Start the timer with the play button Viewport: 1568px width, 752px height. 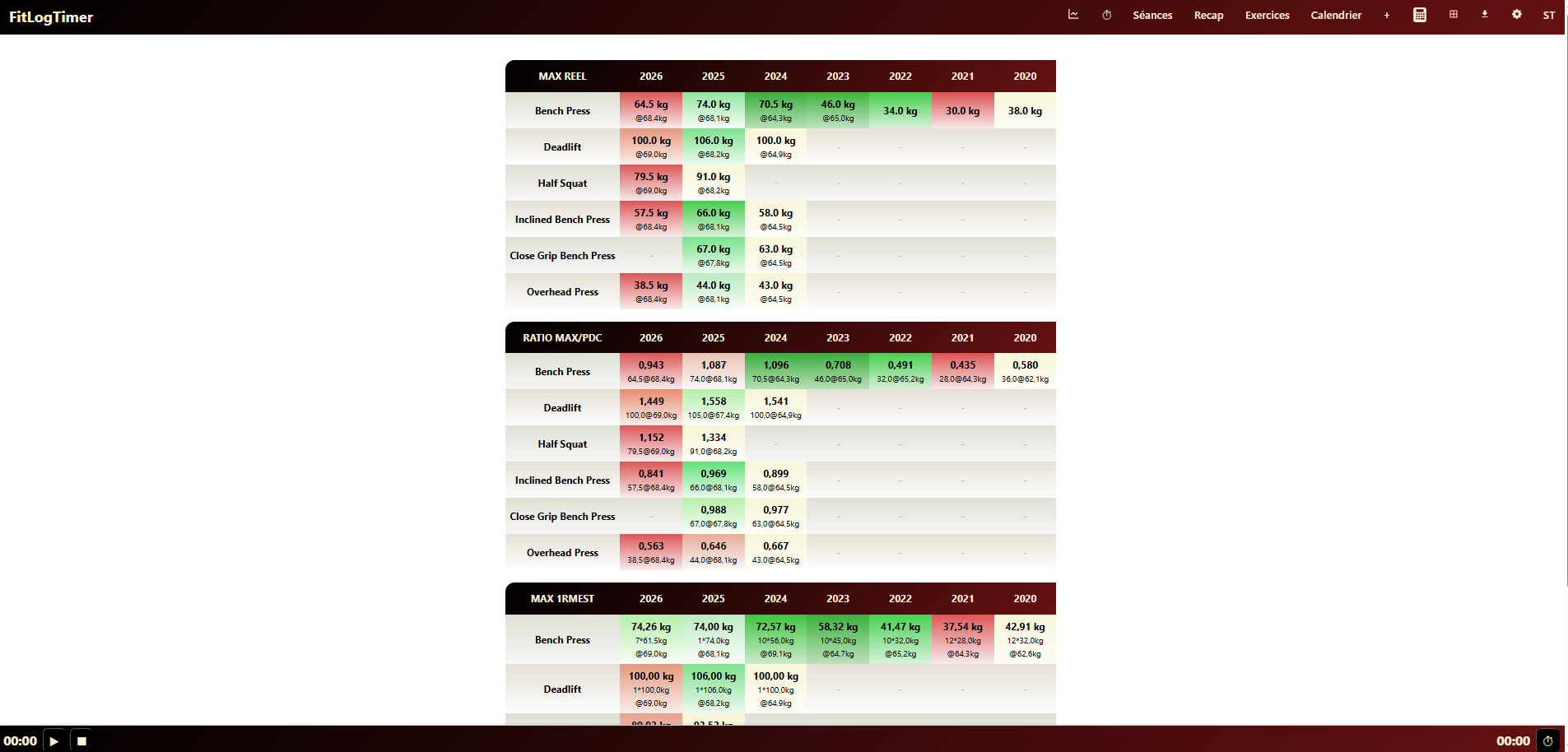coord(54,740)
